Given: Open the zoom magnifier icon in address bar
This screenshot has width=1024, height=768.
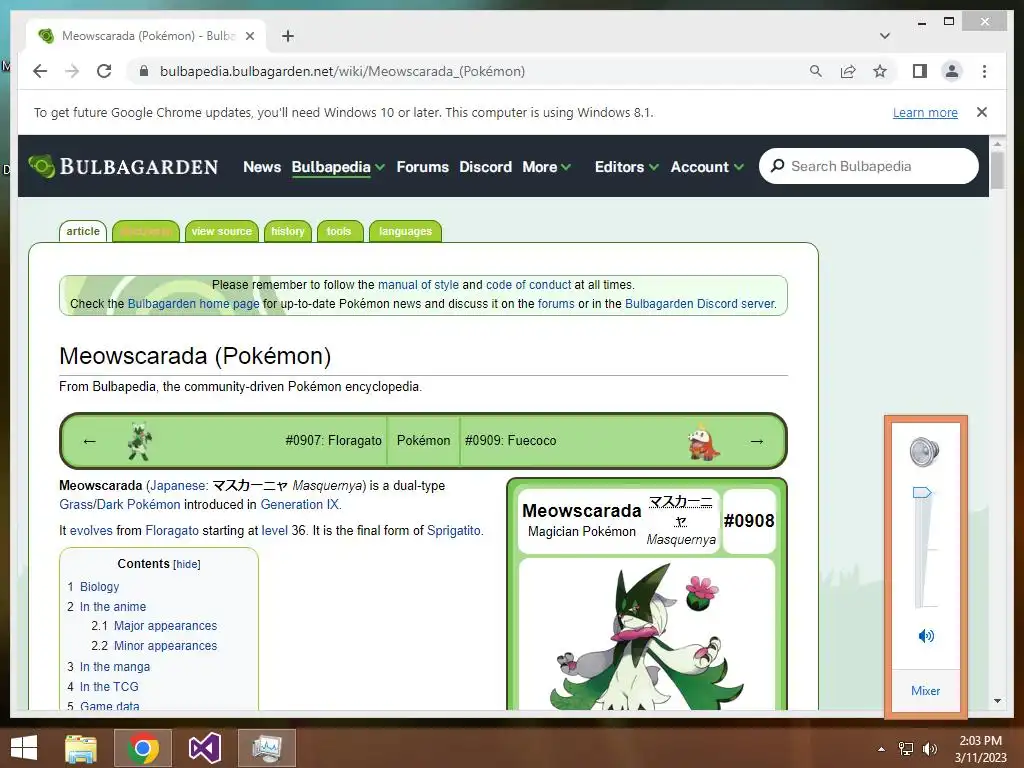Looking at the screenshot, I should [816, 71].
